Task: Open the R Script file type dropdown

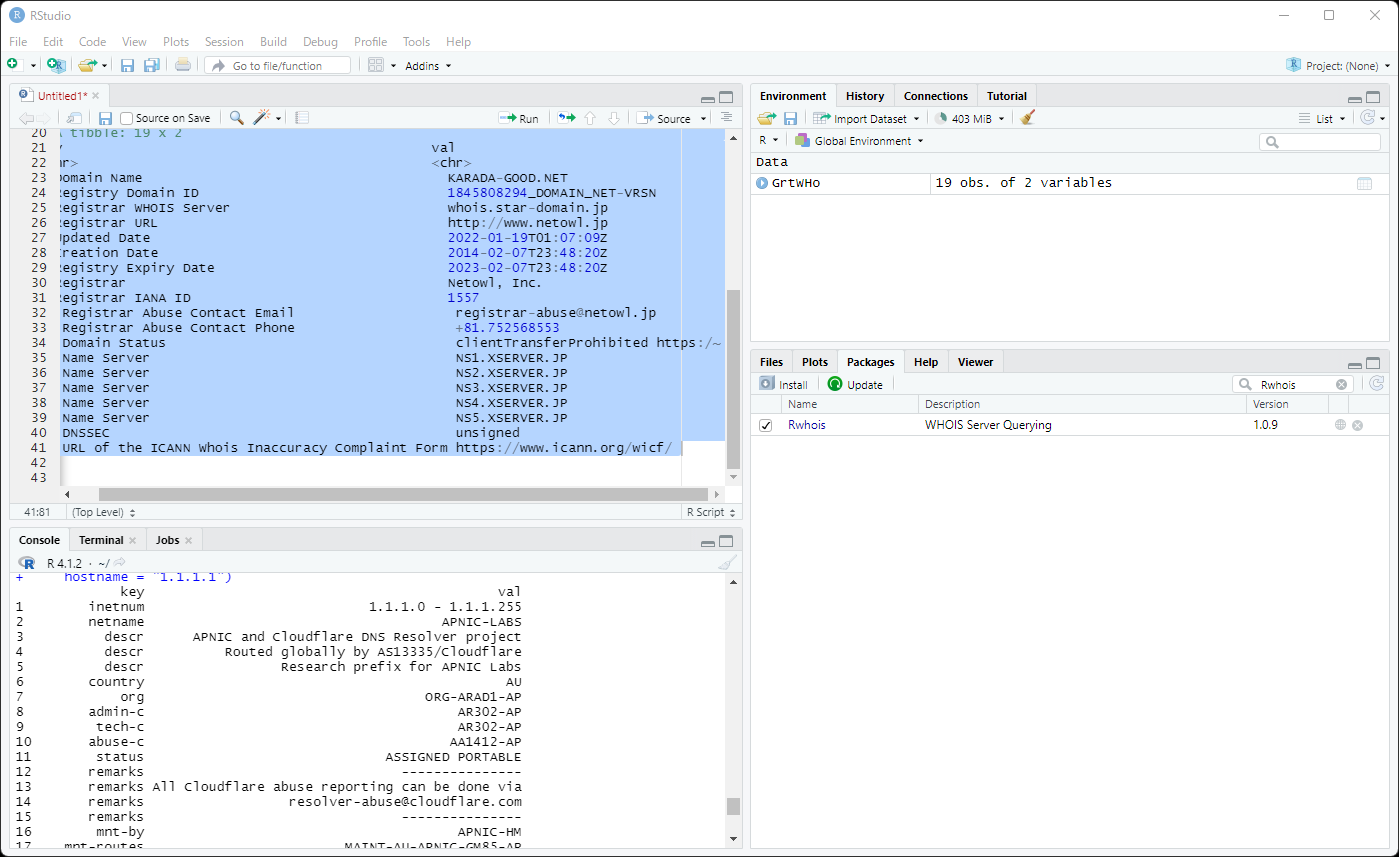Action: [711, 512]
